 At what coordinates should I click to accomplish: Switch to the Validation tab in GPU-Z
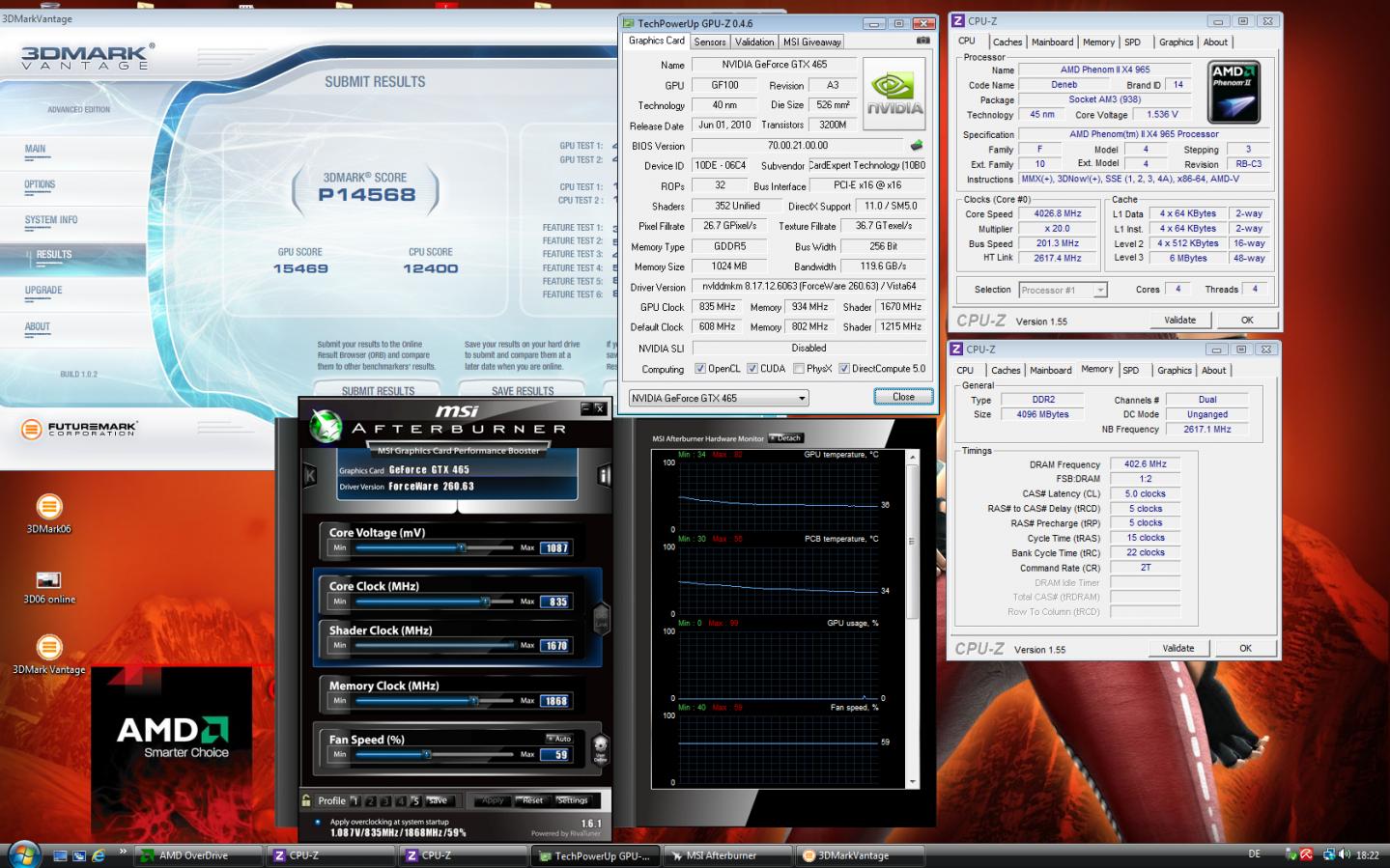tap(754, 42)
